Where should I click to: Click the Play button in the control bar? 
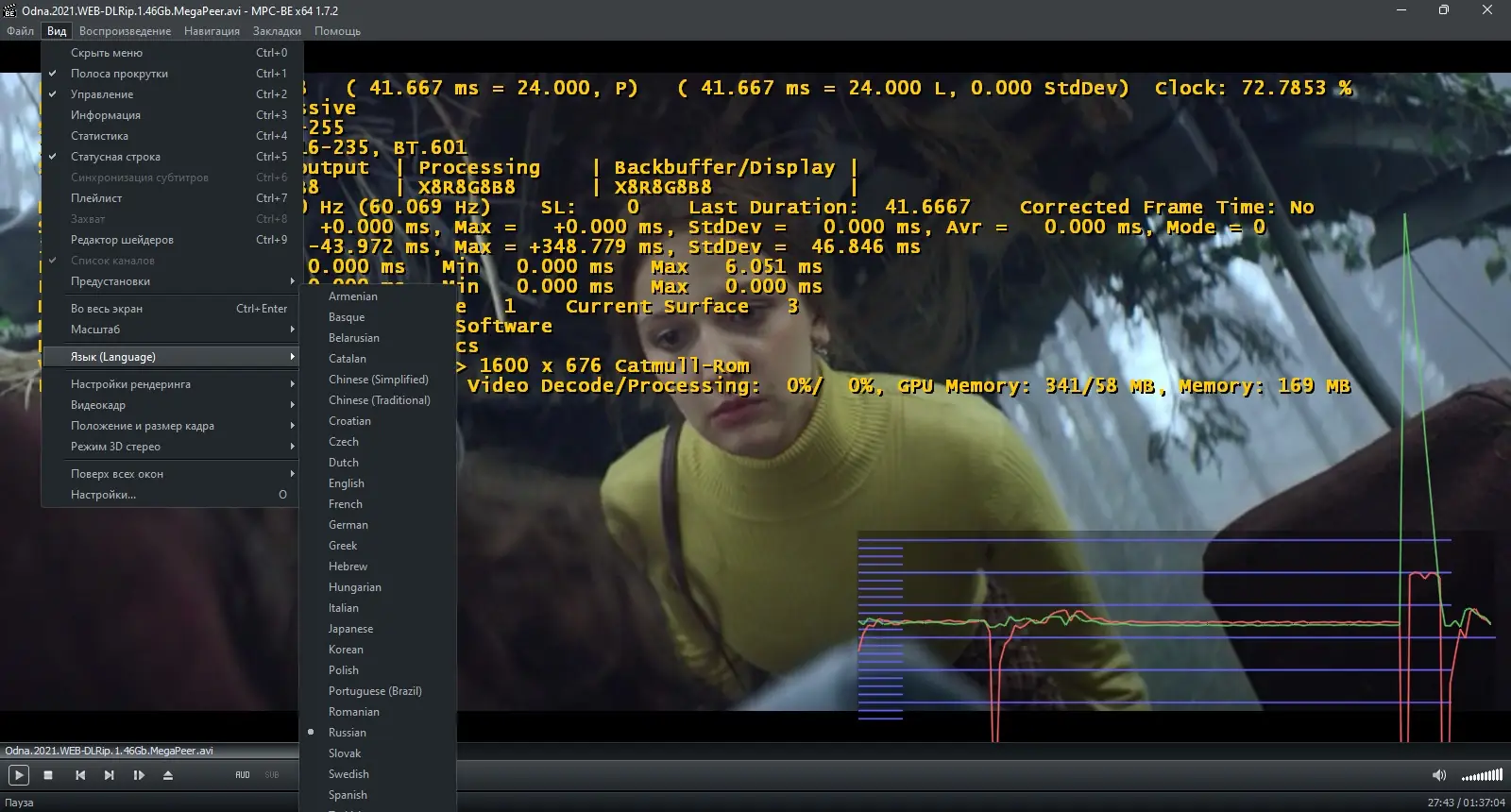(18, 775)
